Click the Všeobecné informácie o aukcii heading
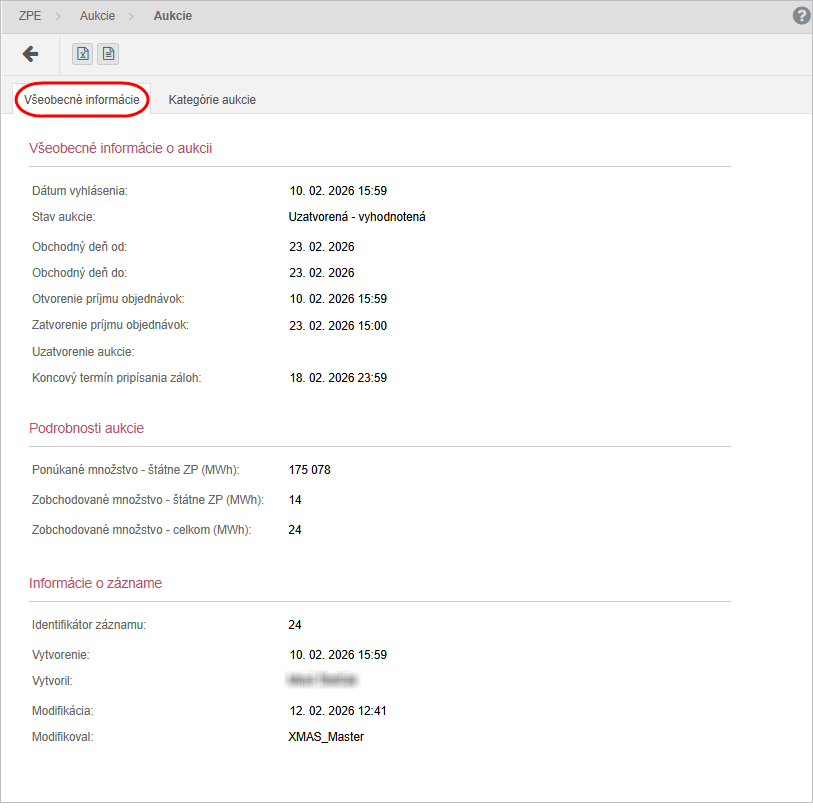The height and width of the screenshot is (808, 813). pyautogui.click(x=120, y=148)
